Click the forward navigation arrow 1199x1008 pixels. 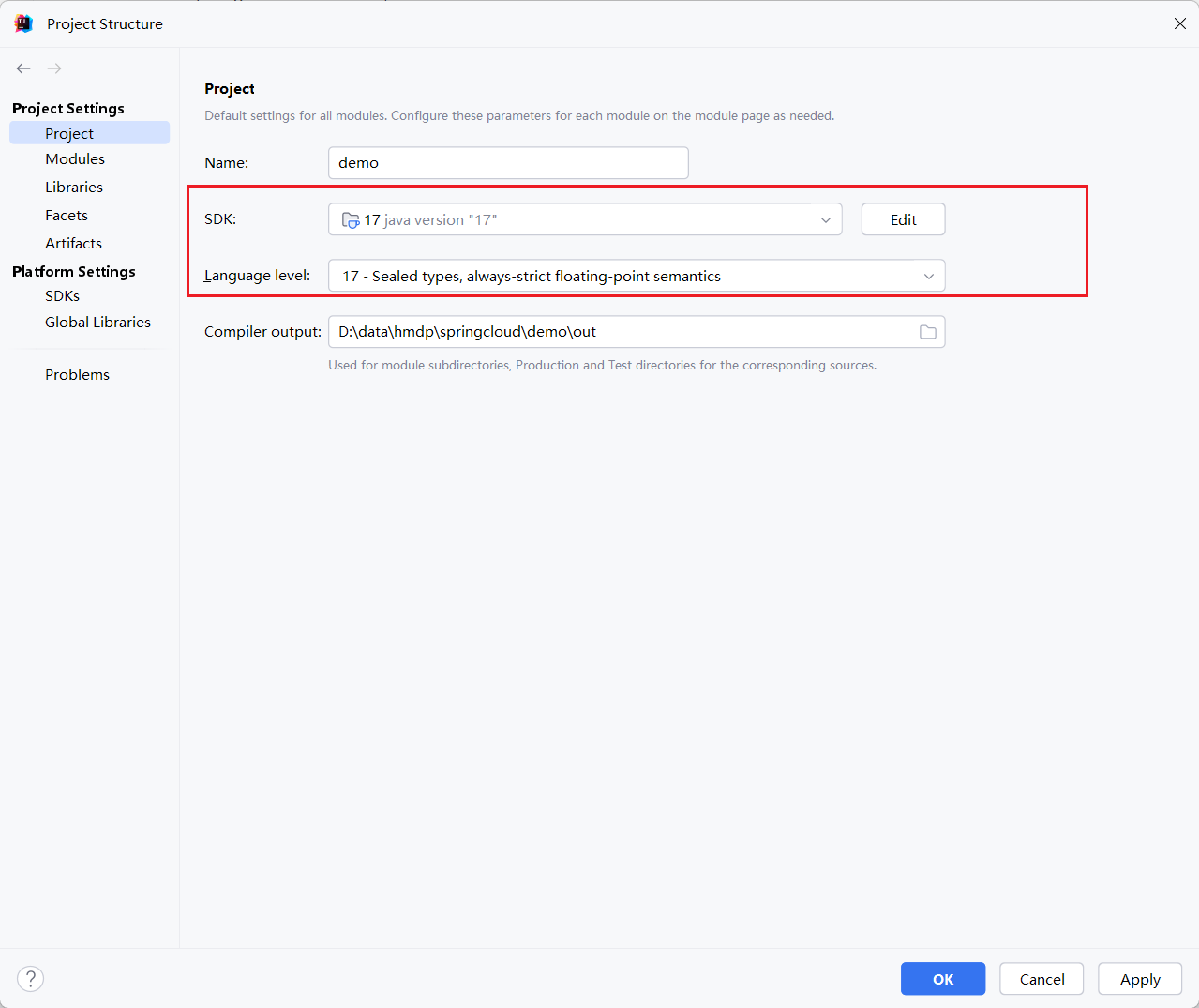(54, 68)
